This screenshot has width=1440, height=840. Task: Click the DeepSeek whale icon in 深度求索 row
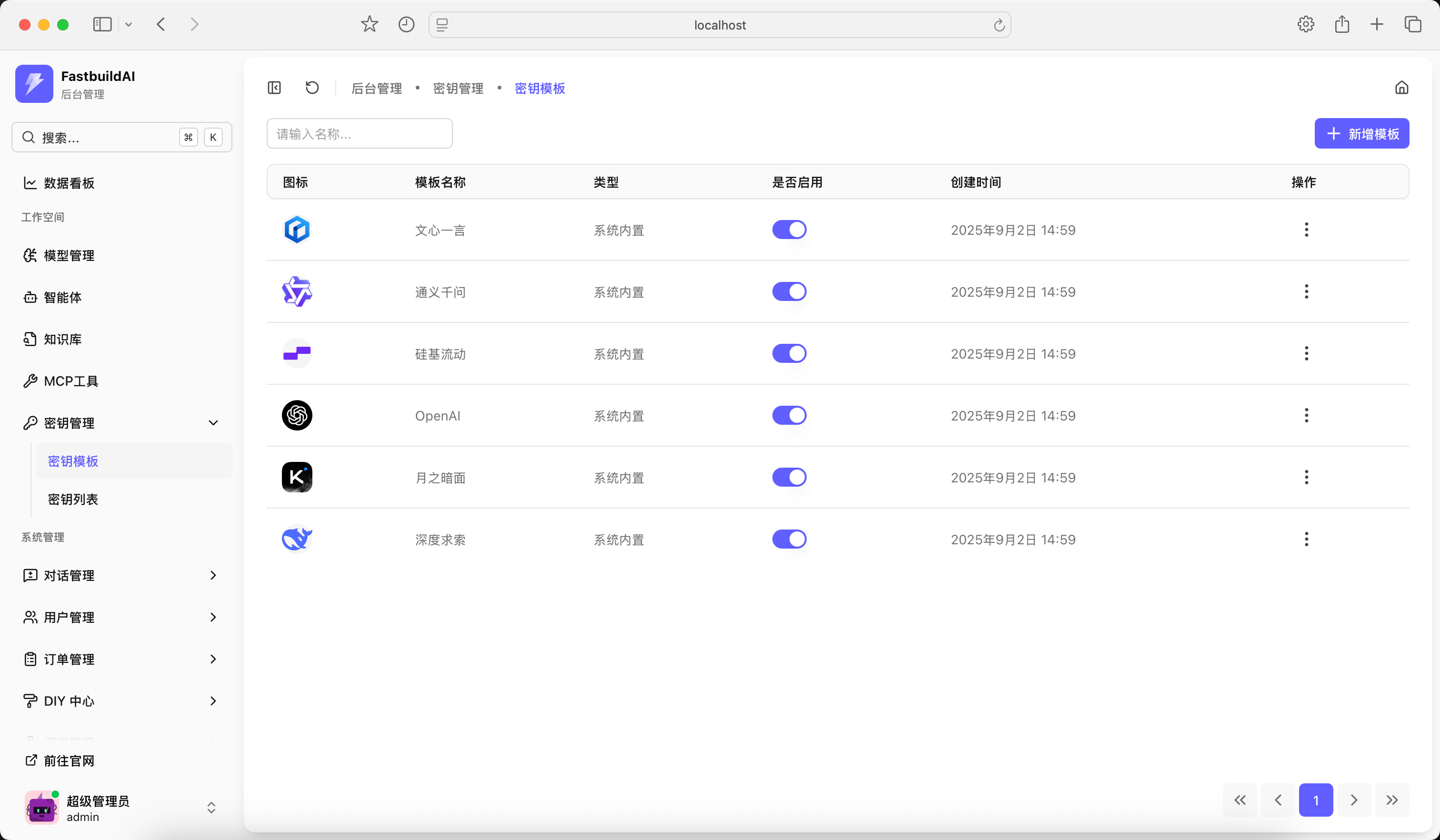click(x=297, y=539)
